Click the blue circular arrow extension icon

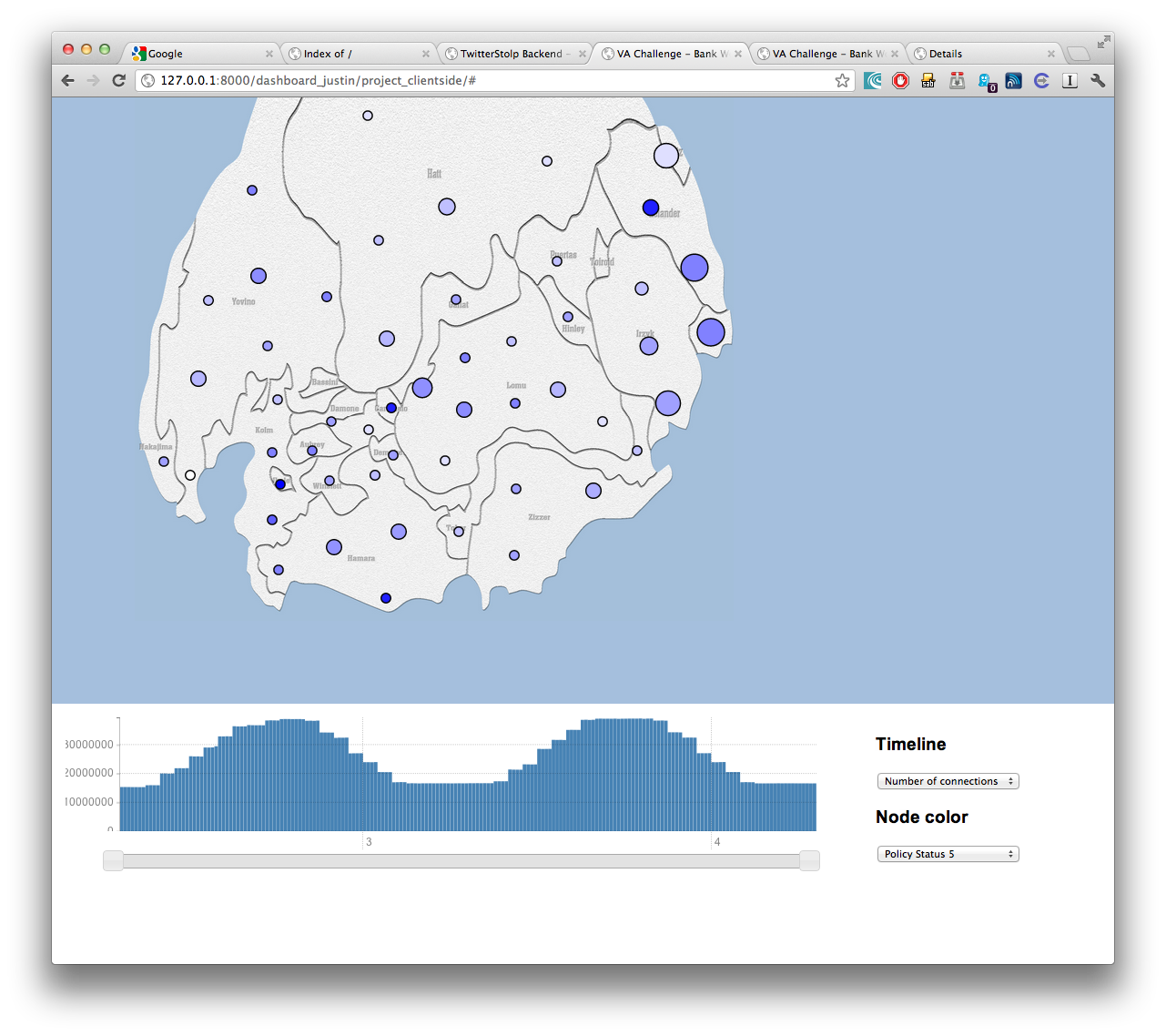pos(1041,80)
